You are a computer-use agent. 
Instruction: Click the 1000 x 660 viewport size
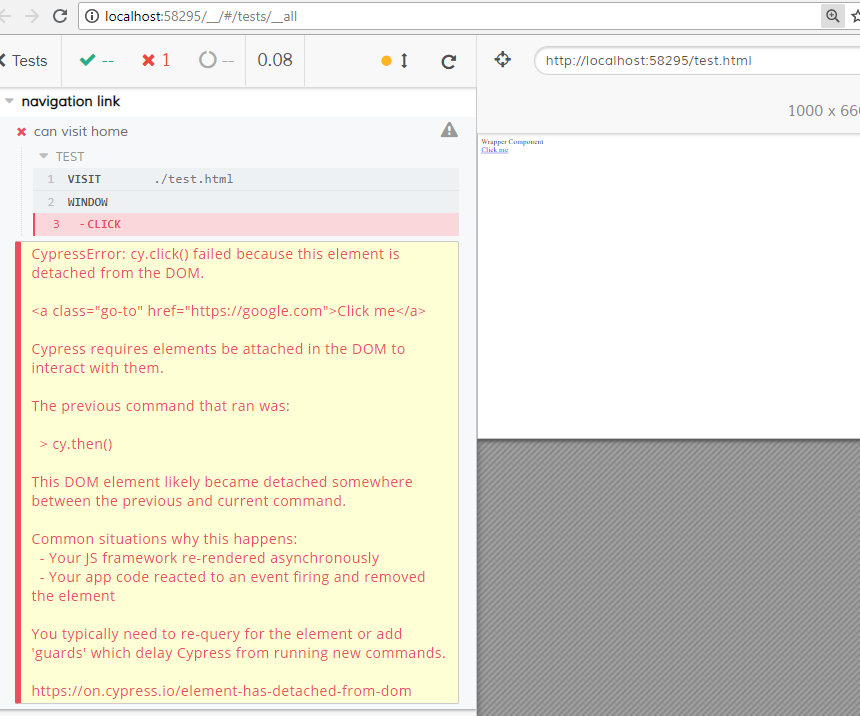click(x=824, y=111)
